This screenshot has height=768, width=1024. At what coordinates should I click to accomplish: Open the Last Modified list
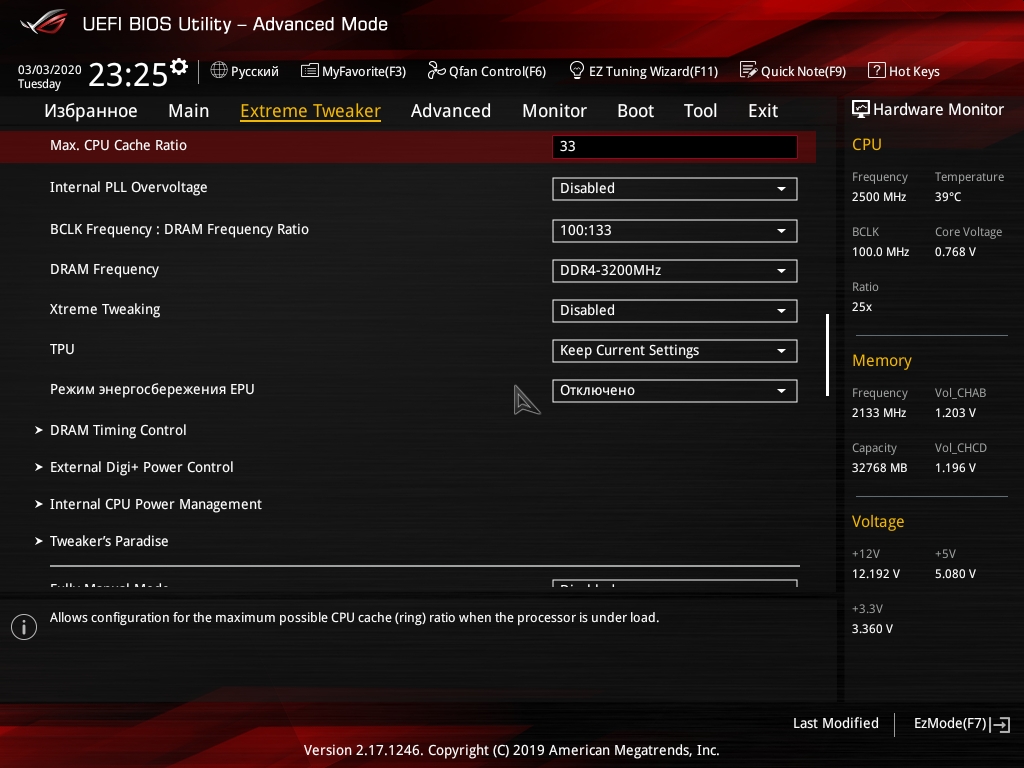[x=835, y=723]
